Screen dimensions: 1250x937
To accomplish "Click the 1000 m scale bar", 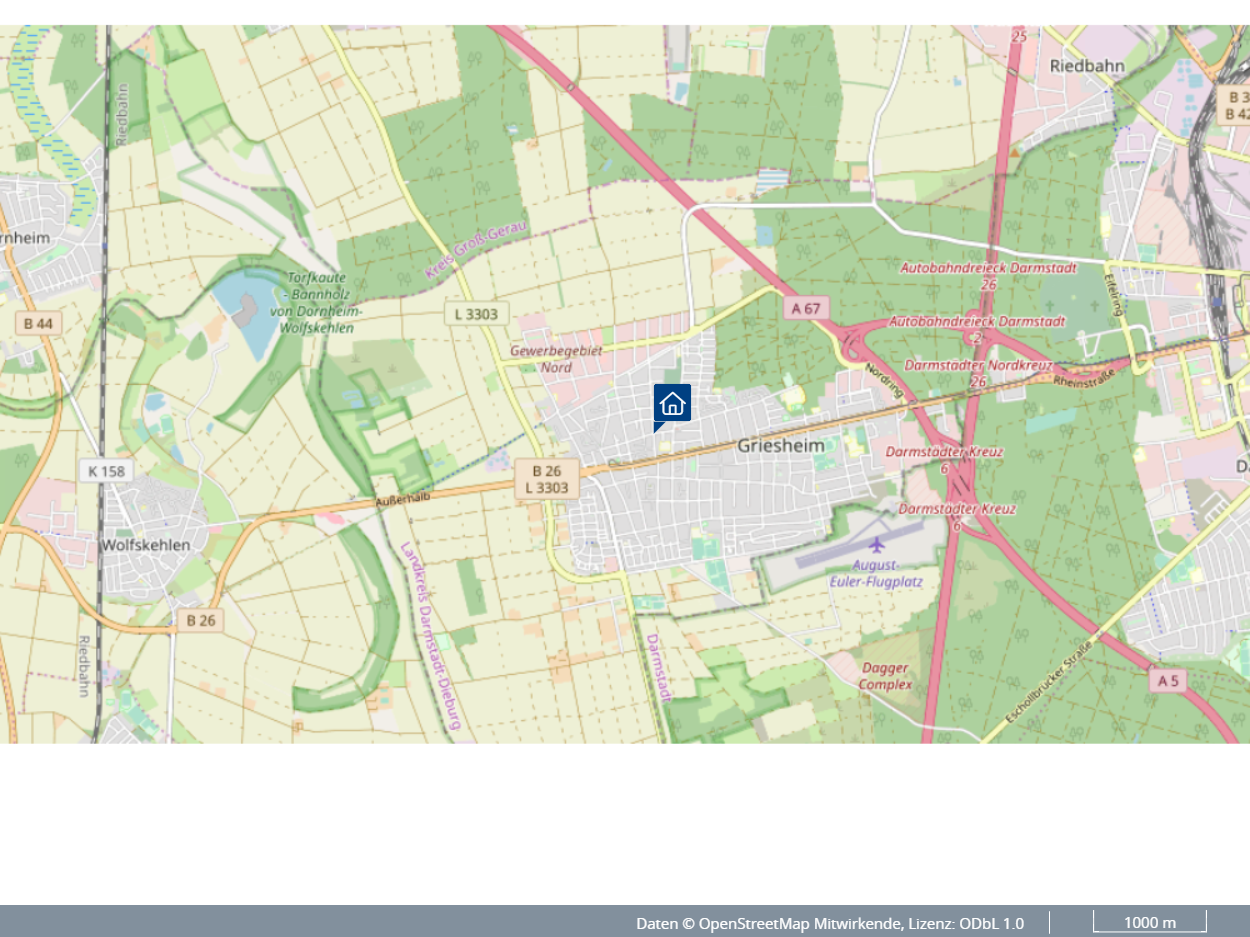I will click(x=1149, y=922).
